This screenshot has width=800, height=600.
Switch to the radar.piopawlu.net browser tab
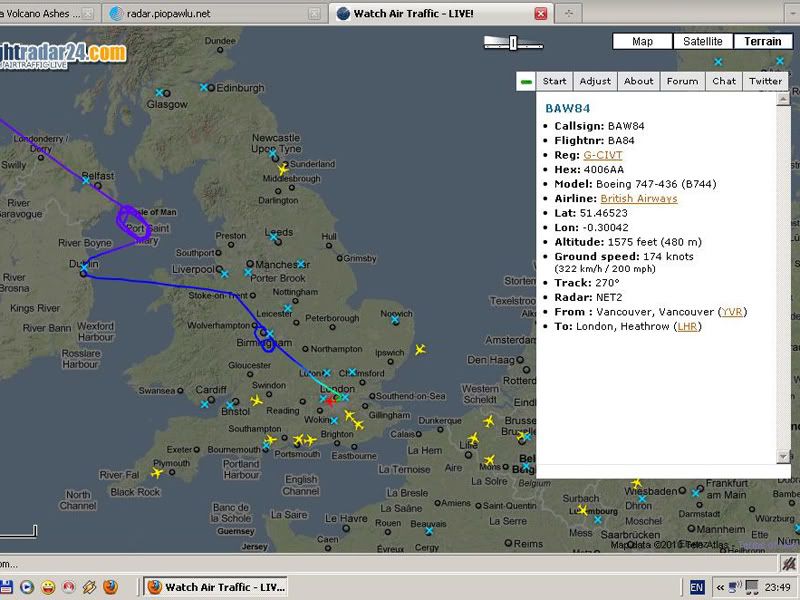coord(214,14)
